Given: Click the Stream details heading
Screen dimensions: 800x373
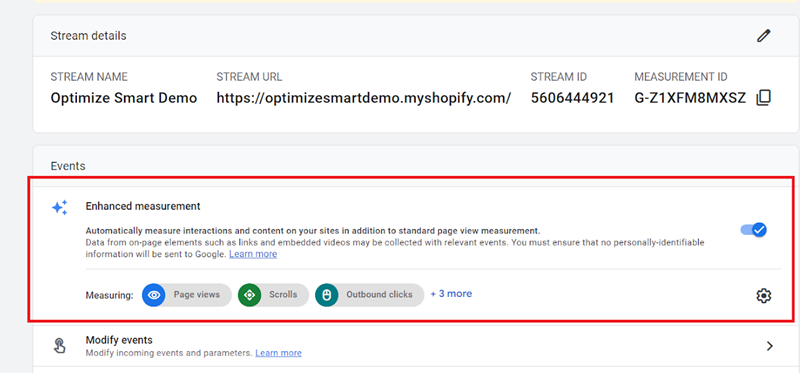Looking at the screenshot, I should pyautogui.click(x=88, y=36).
